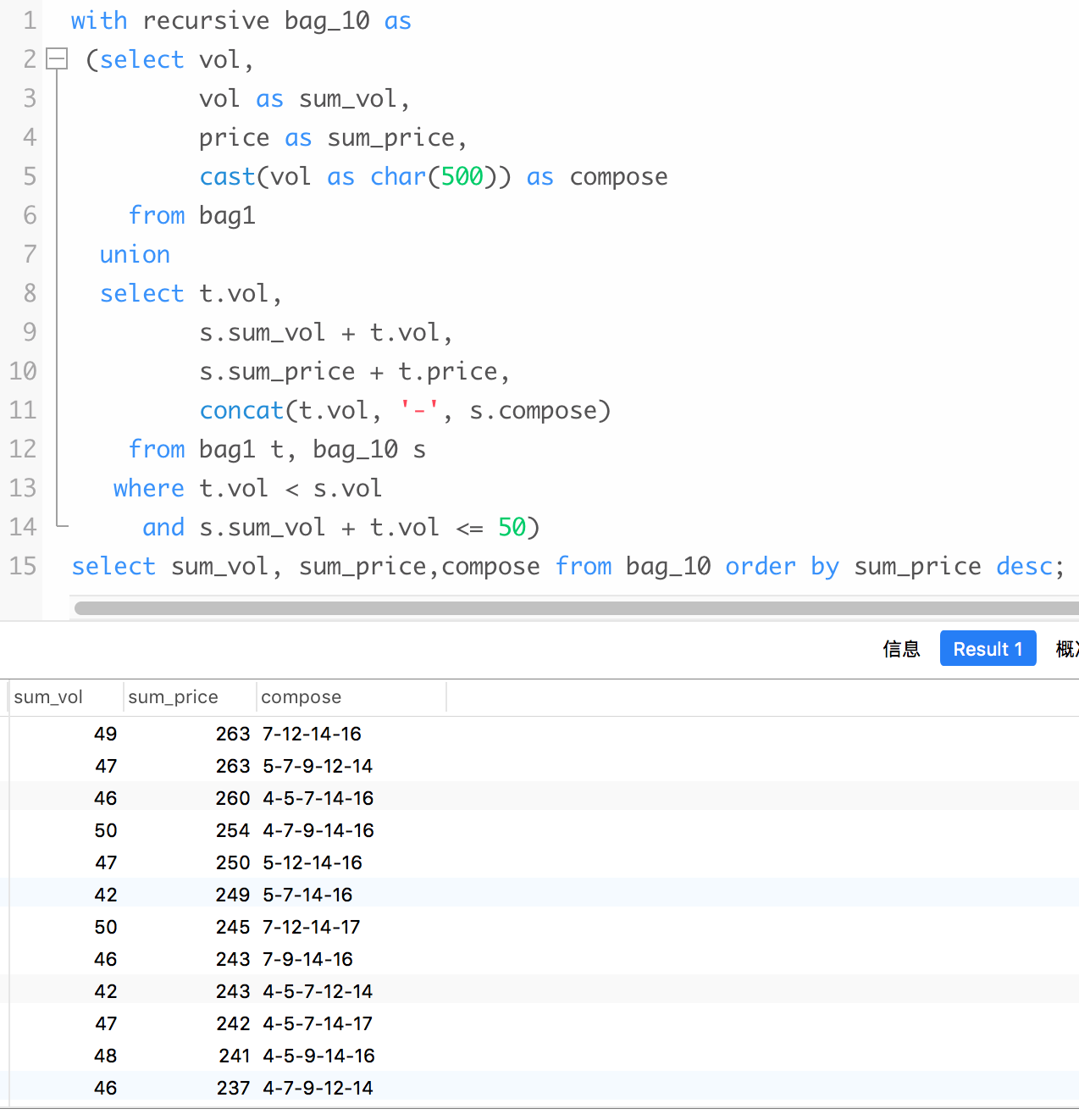Select the compose cell 5-7-14-16

pyautogui.click(x=307, y=895)
